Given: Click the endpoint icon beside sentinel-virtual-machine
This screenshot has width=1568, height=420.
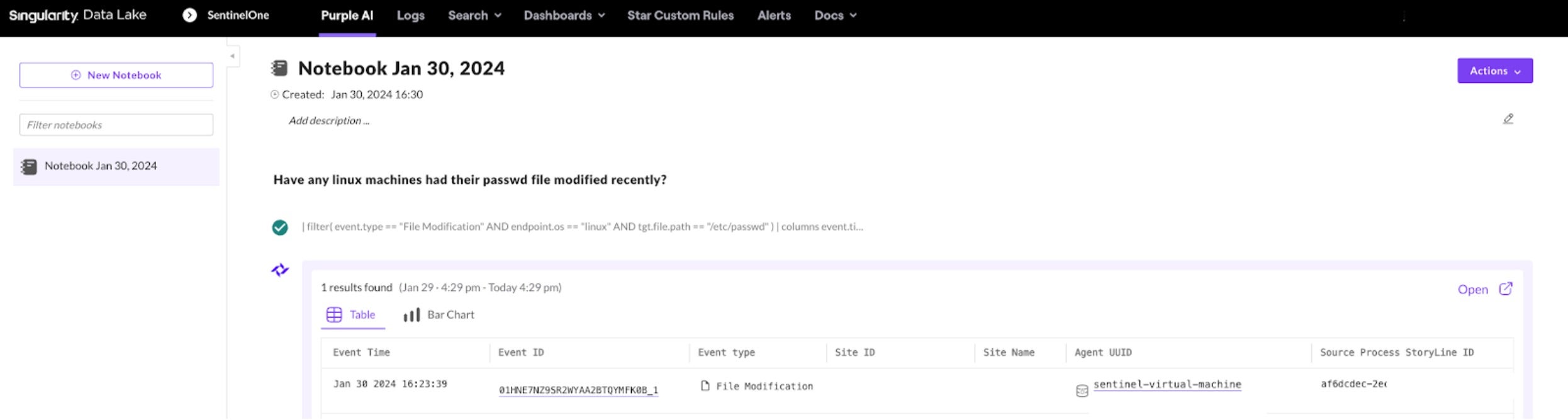Looking at the screenshot, I should pyautogui.click(x=1082, y=391).
